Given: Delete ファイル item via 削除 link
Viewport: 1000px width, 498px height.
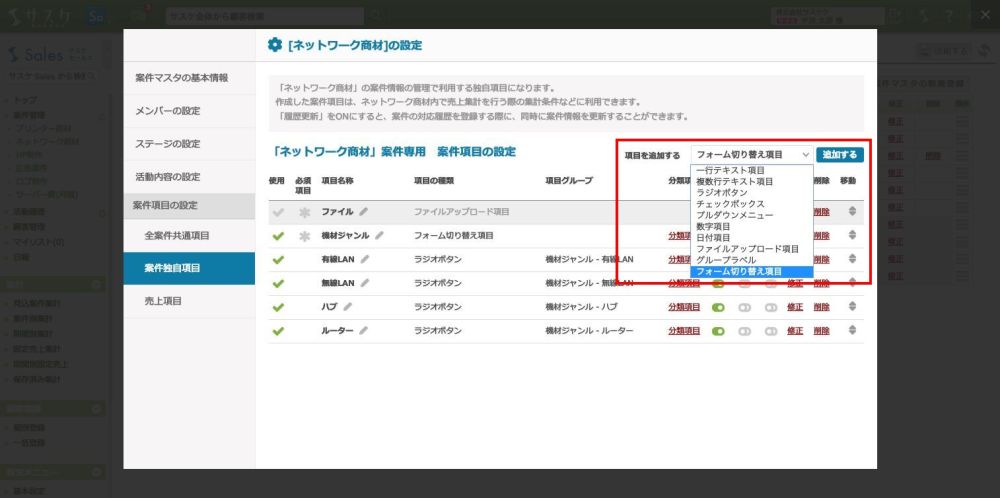Looking at the screenshot, I should click(x=821, y=212).
